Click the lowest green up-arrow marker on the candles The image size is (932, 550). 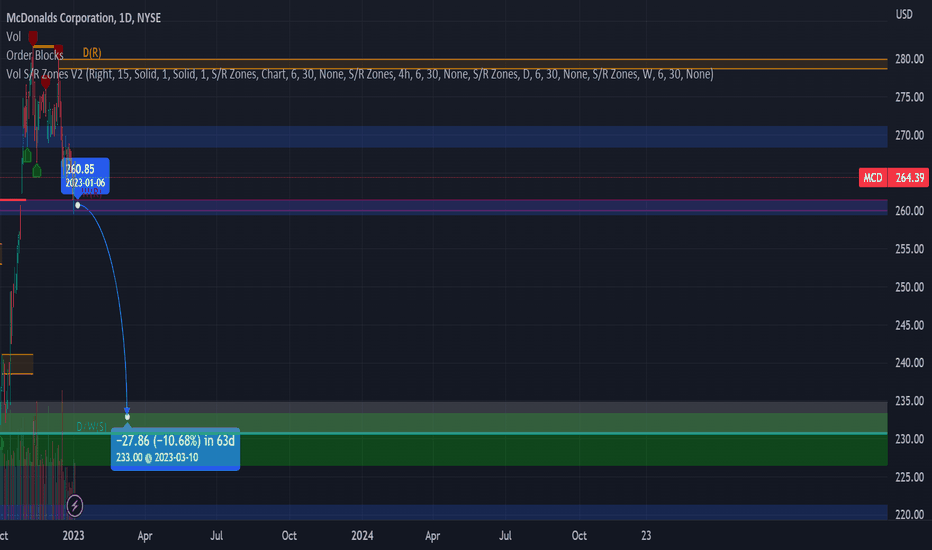coord(37,171)
